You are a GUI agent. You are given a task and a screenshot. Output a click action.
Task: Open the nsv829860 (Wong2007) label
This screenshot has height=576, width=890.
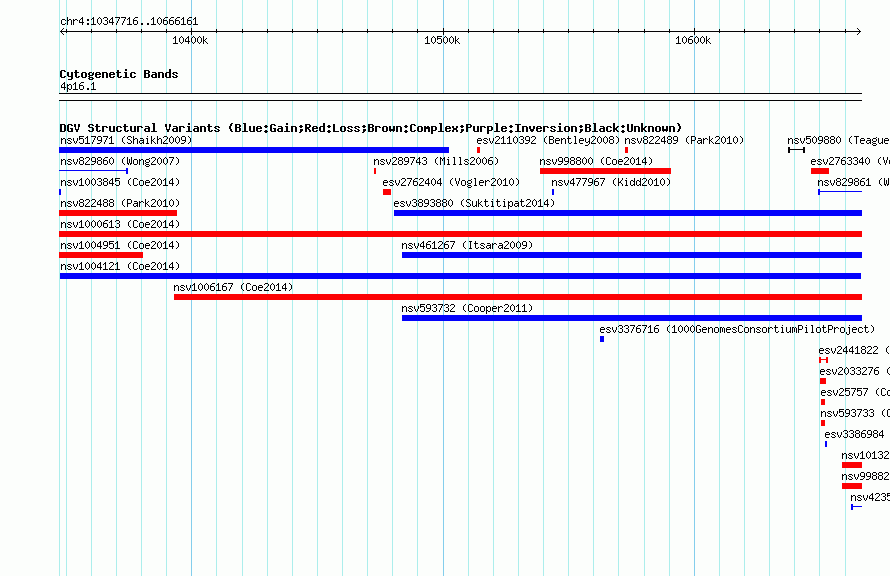coord(120,161)
